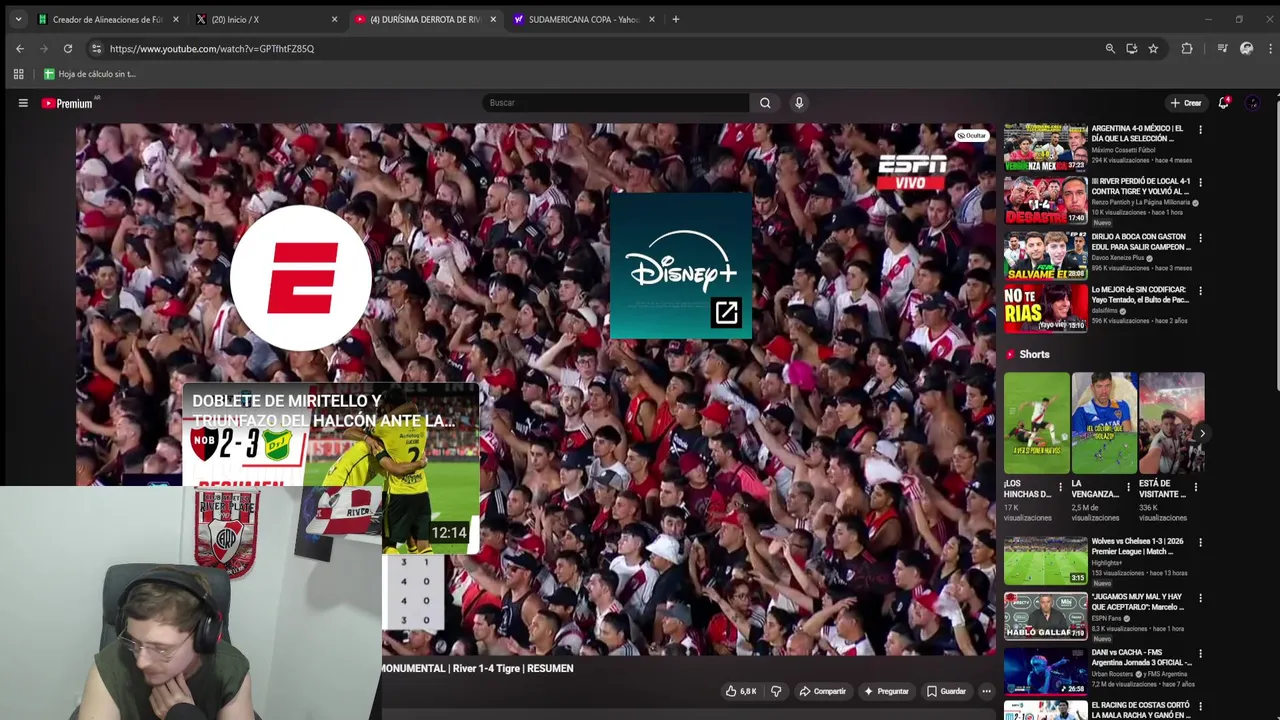The height and width of the screenshot is (720, 1280).
Task: Click the ESPN channel circle on end screen
Action: click(301, 278)
